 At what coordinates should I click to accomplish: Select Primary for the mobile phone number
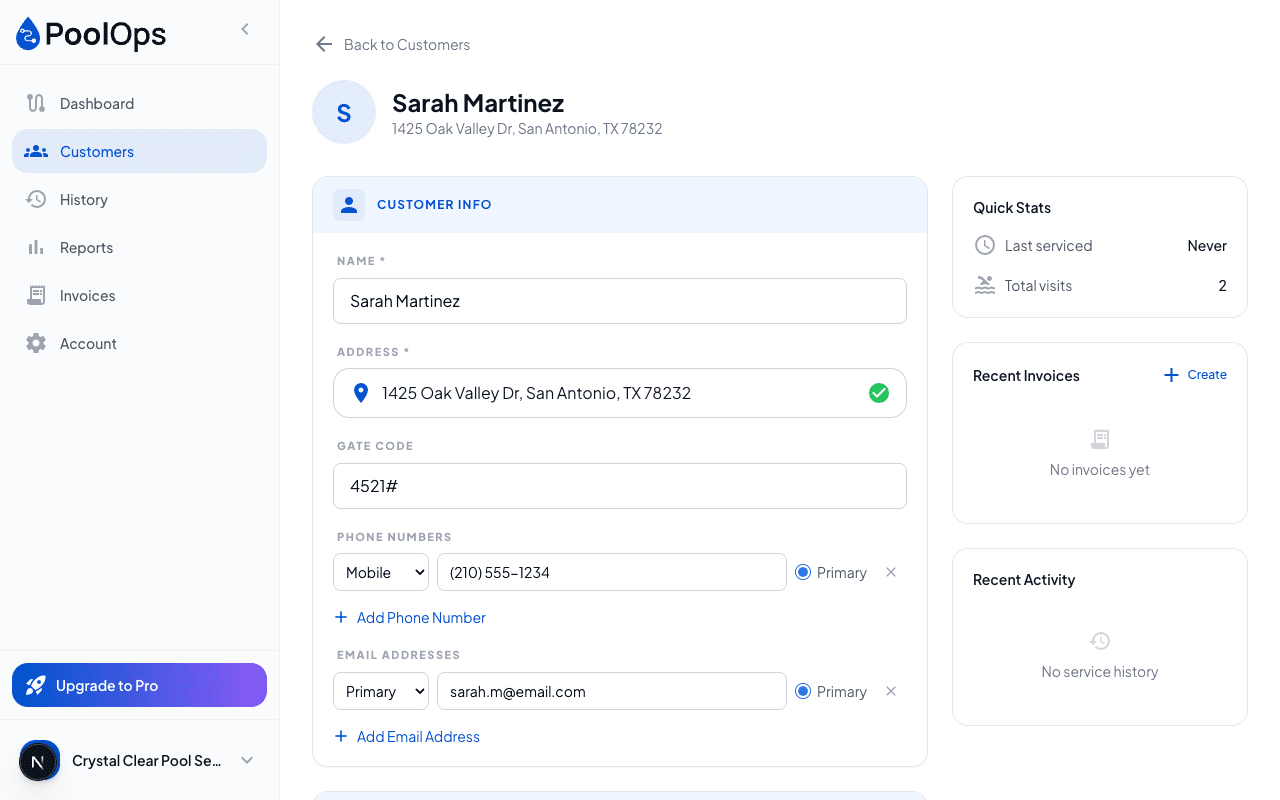tap(803, 572)
